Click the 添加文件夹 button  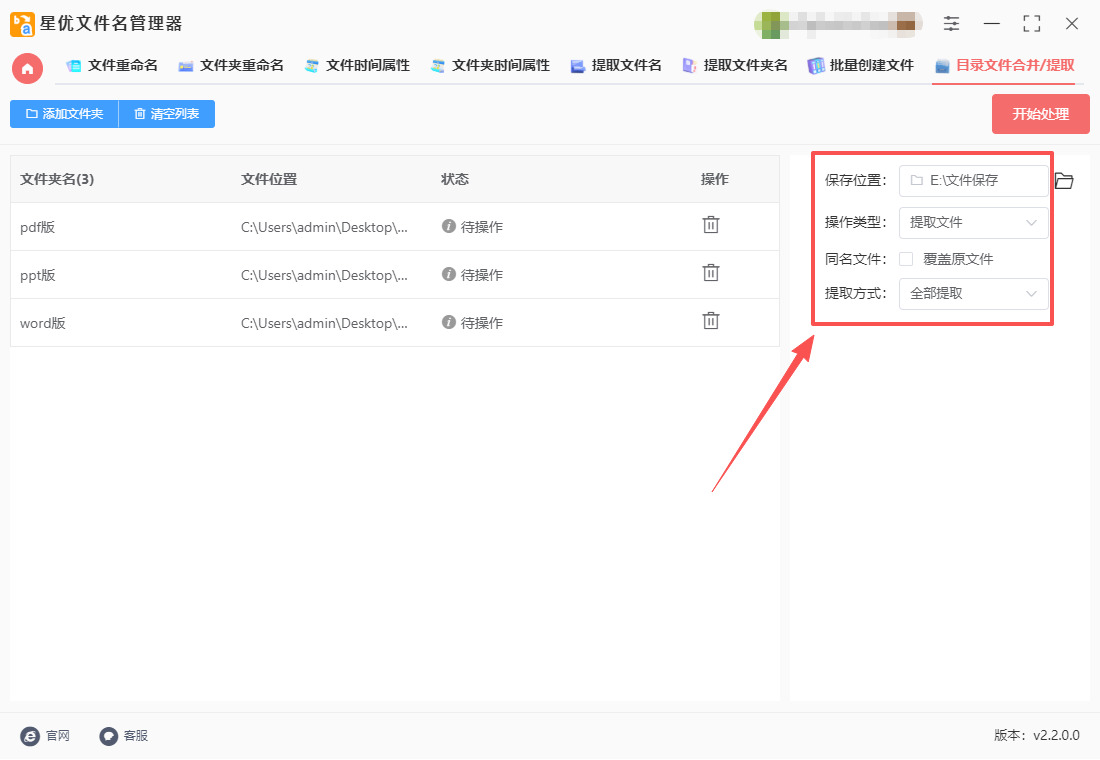point(65,114)
